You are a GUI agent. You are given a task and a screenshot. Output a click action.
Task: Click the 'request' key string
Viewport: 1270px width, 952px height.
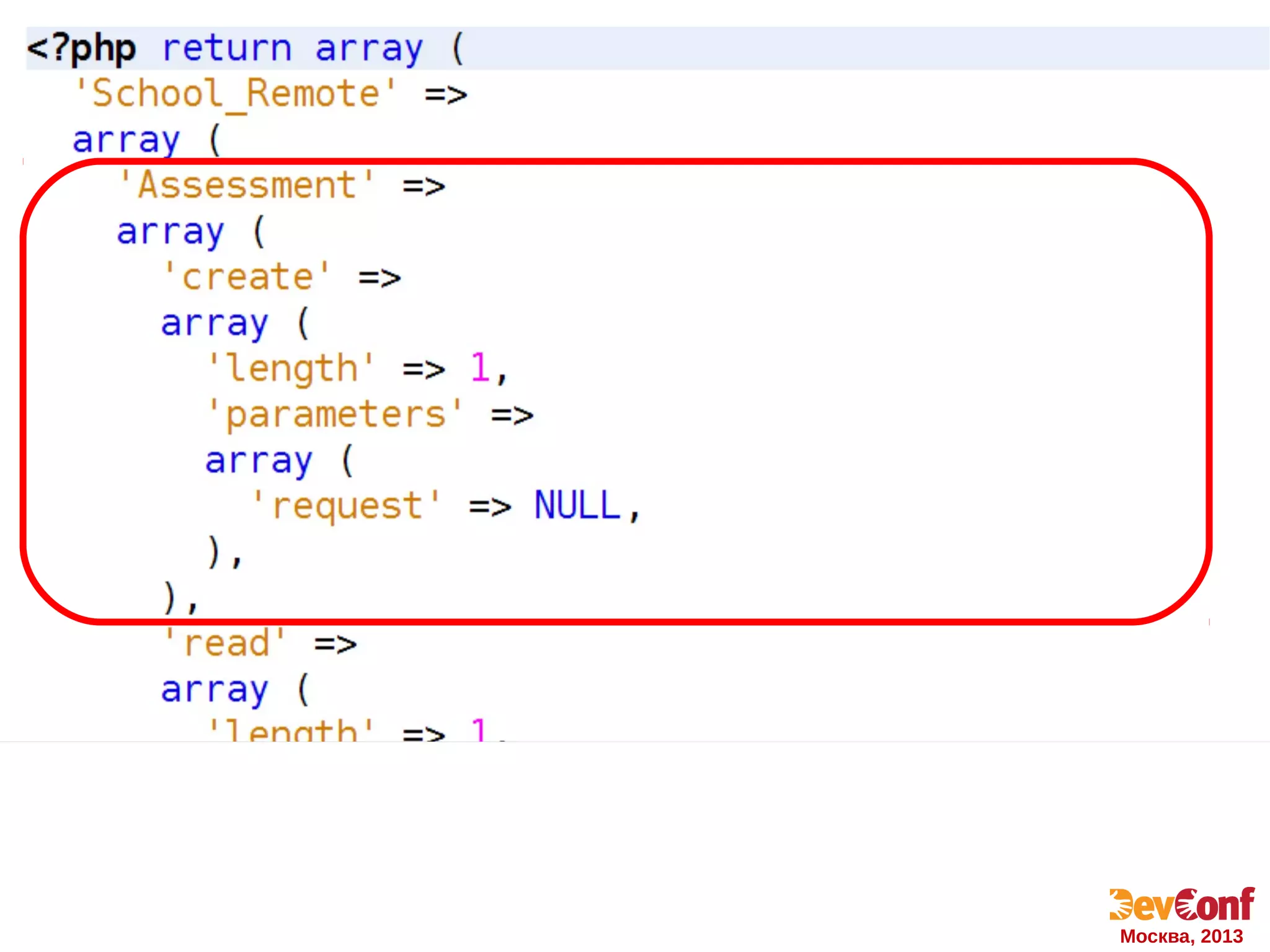(347, 505)
